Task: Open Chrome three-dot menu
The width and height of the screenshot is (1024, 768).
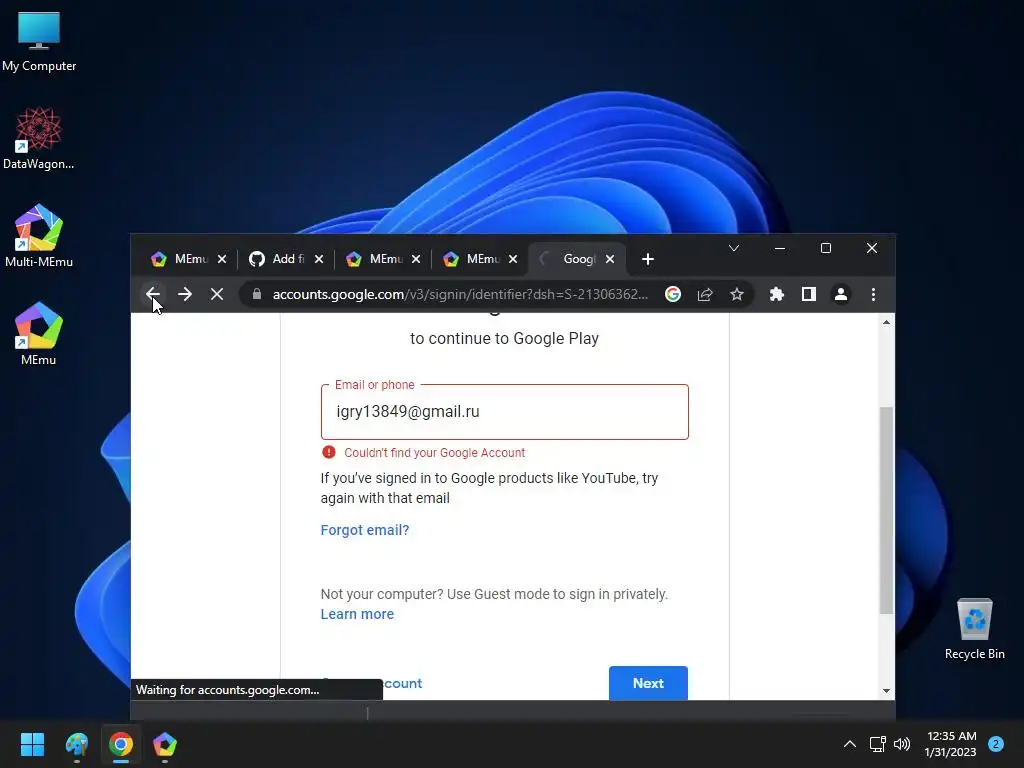Action: [x=873, y=295]
